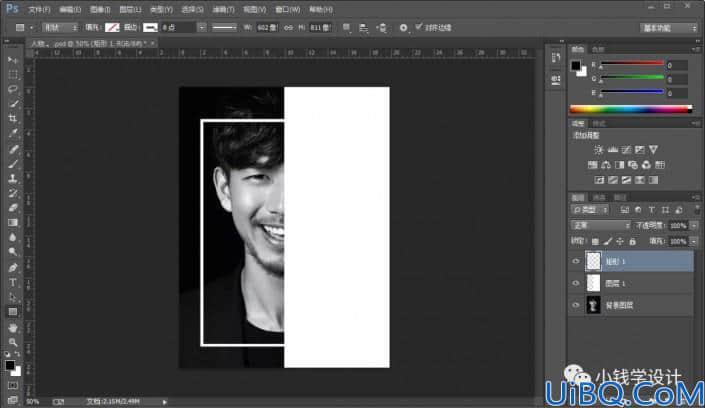Select the Rectangular Marquee tool
705x408 pixels.
coord(13,75)
